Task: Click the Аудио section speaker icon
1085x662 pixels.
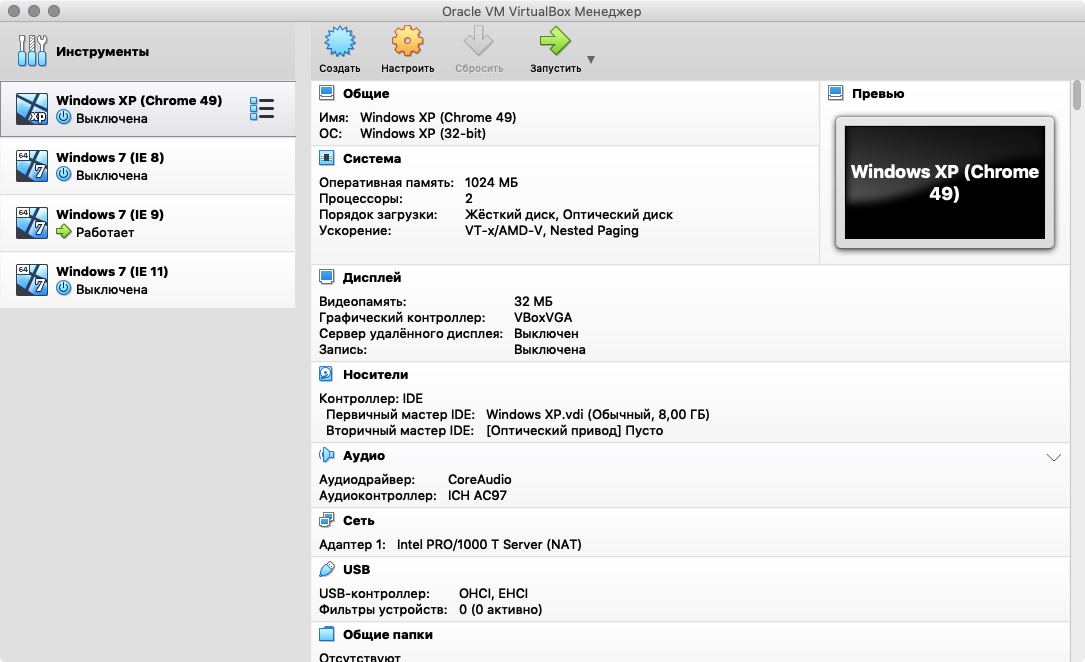Action: 327,454
